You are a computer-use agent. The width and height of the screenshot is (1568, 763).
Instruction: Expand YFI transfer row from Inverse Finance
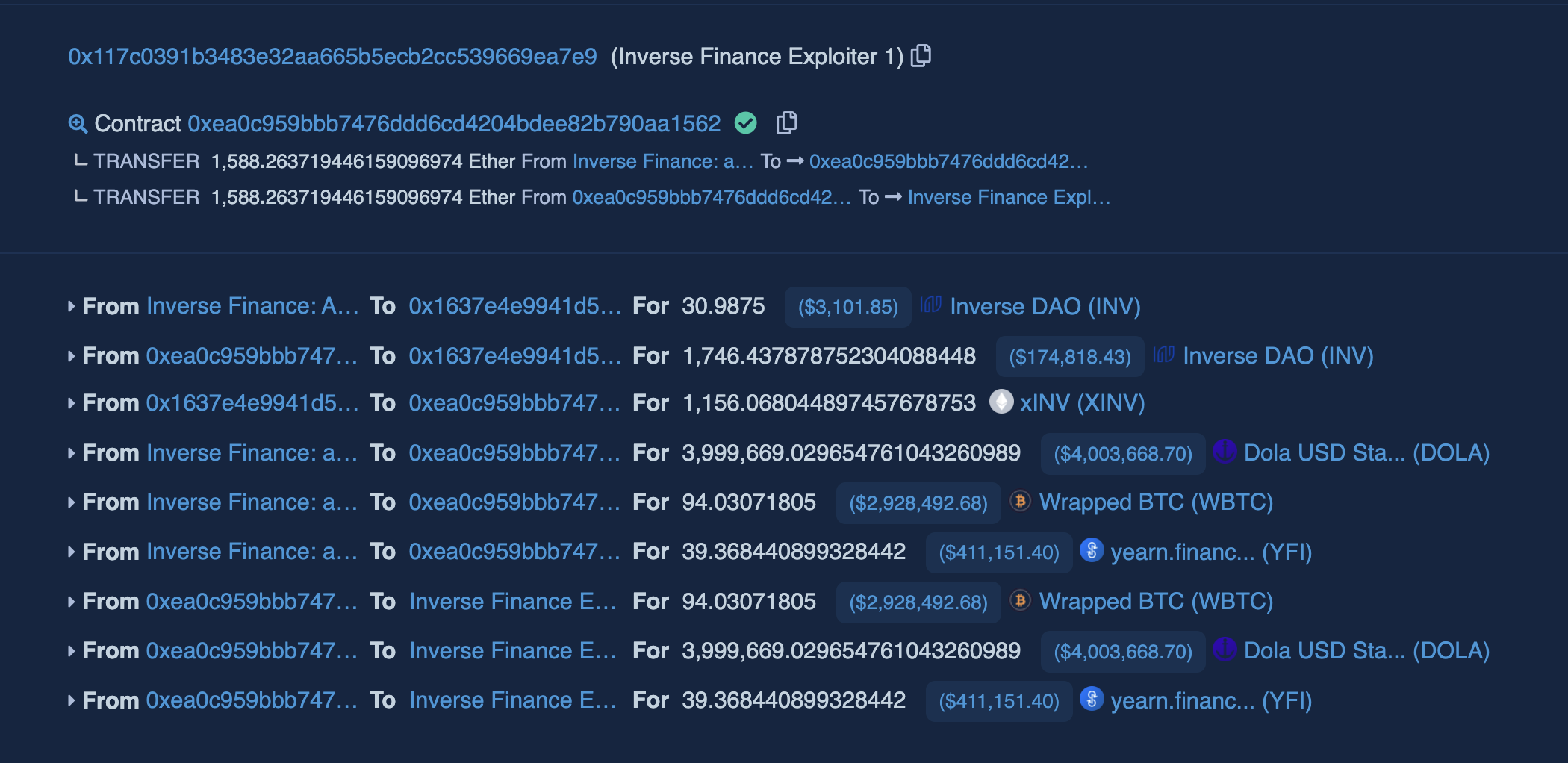[x=71, y=552]
